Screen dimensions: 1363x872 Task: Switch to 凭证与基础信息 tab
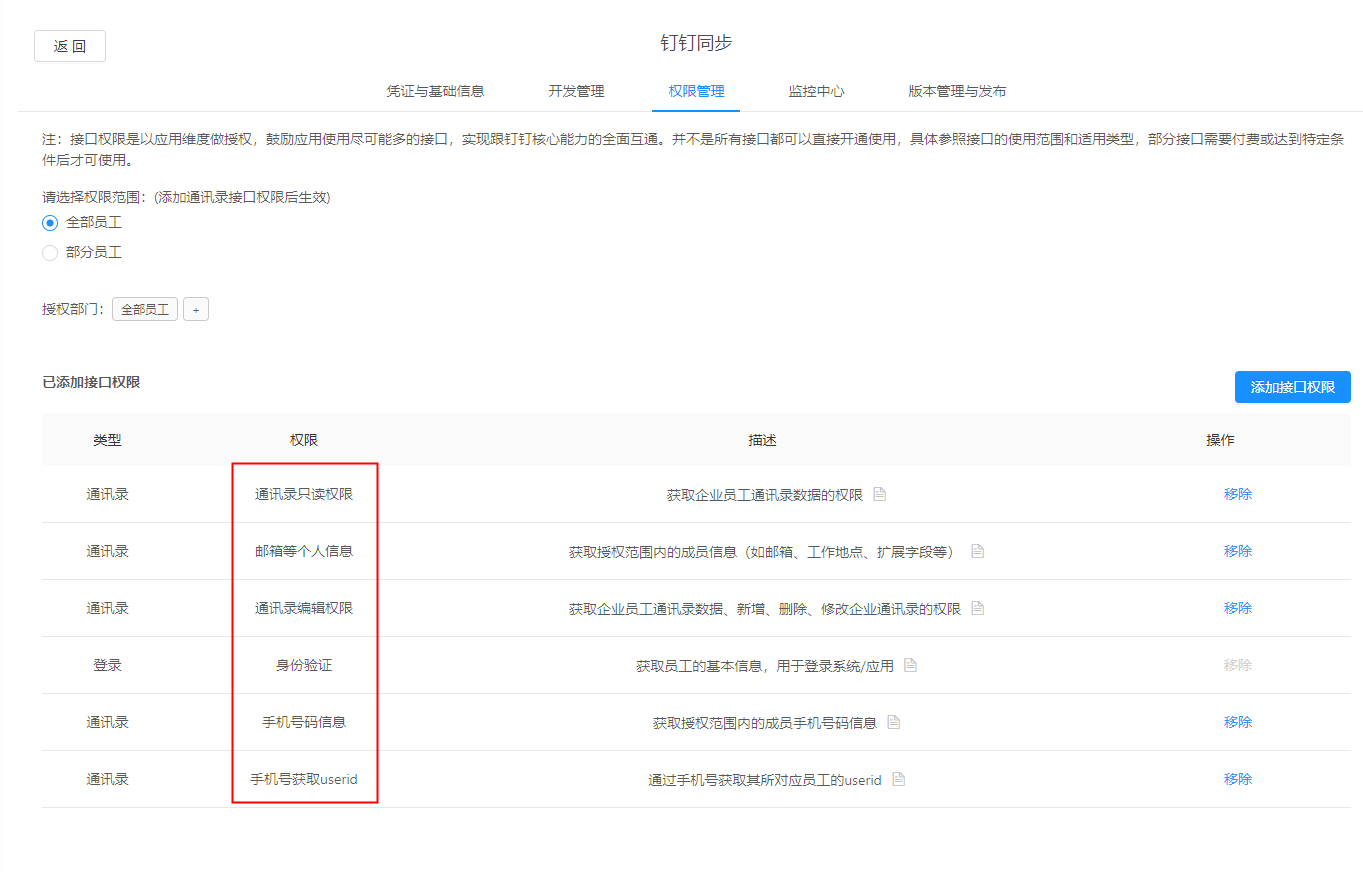pyautogui.click(x=435, y=91)
